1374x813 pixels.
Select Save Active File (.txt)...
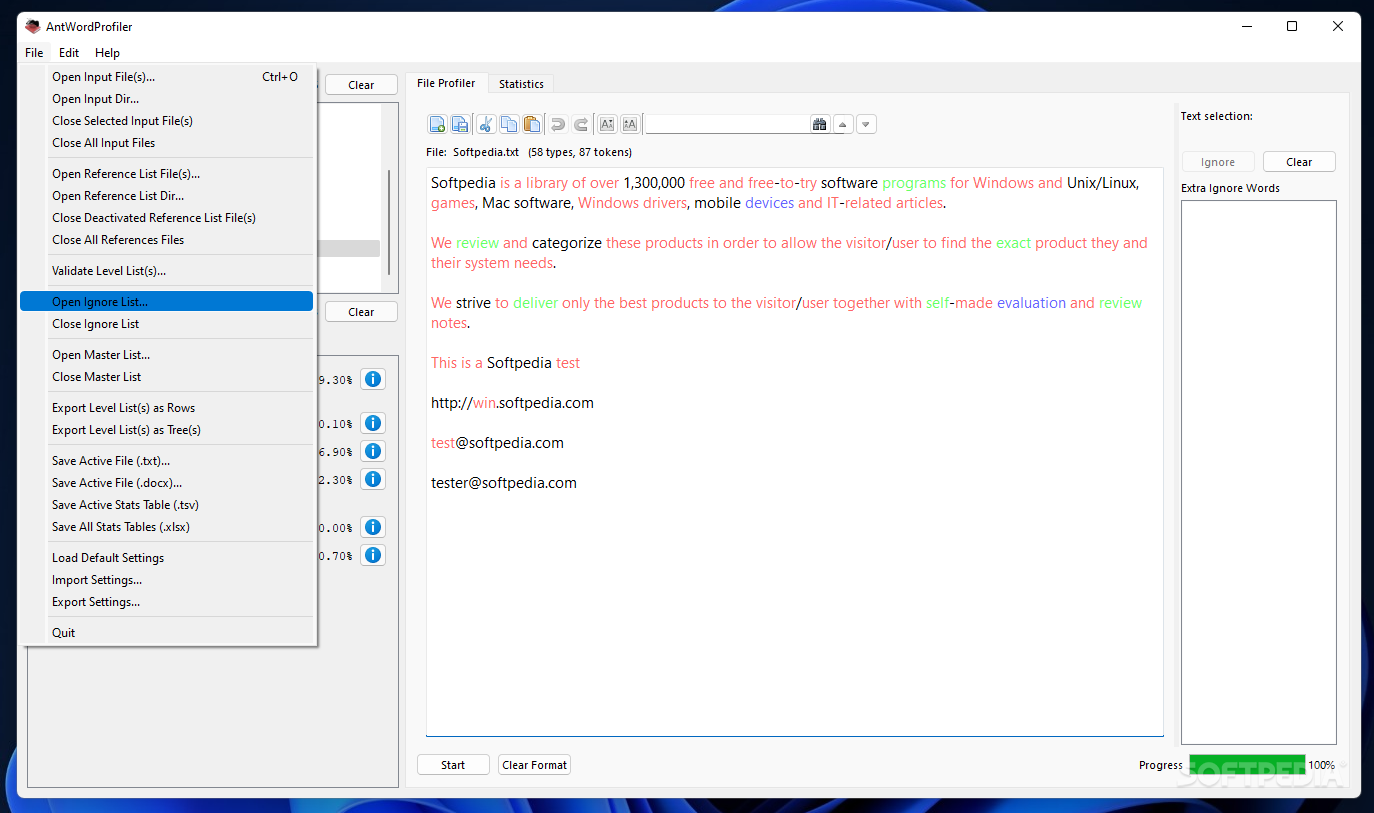[x=166, y=461]
